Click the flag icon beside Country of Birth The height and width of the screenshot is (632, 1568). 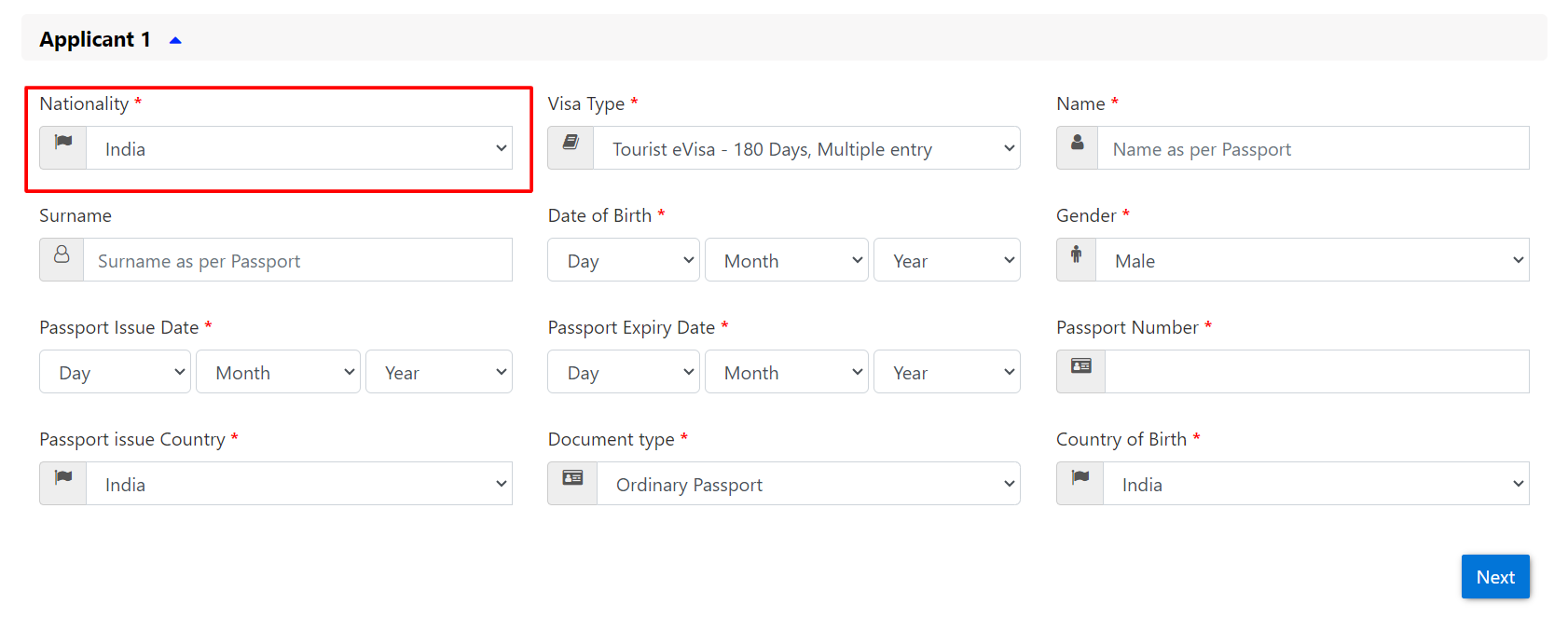pyautogui.click(x=1080, y=478)
